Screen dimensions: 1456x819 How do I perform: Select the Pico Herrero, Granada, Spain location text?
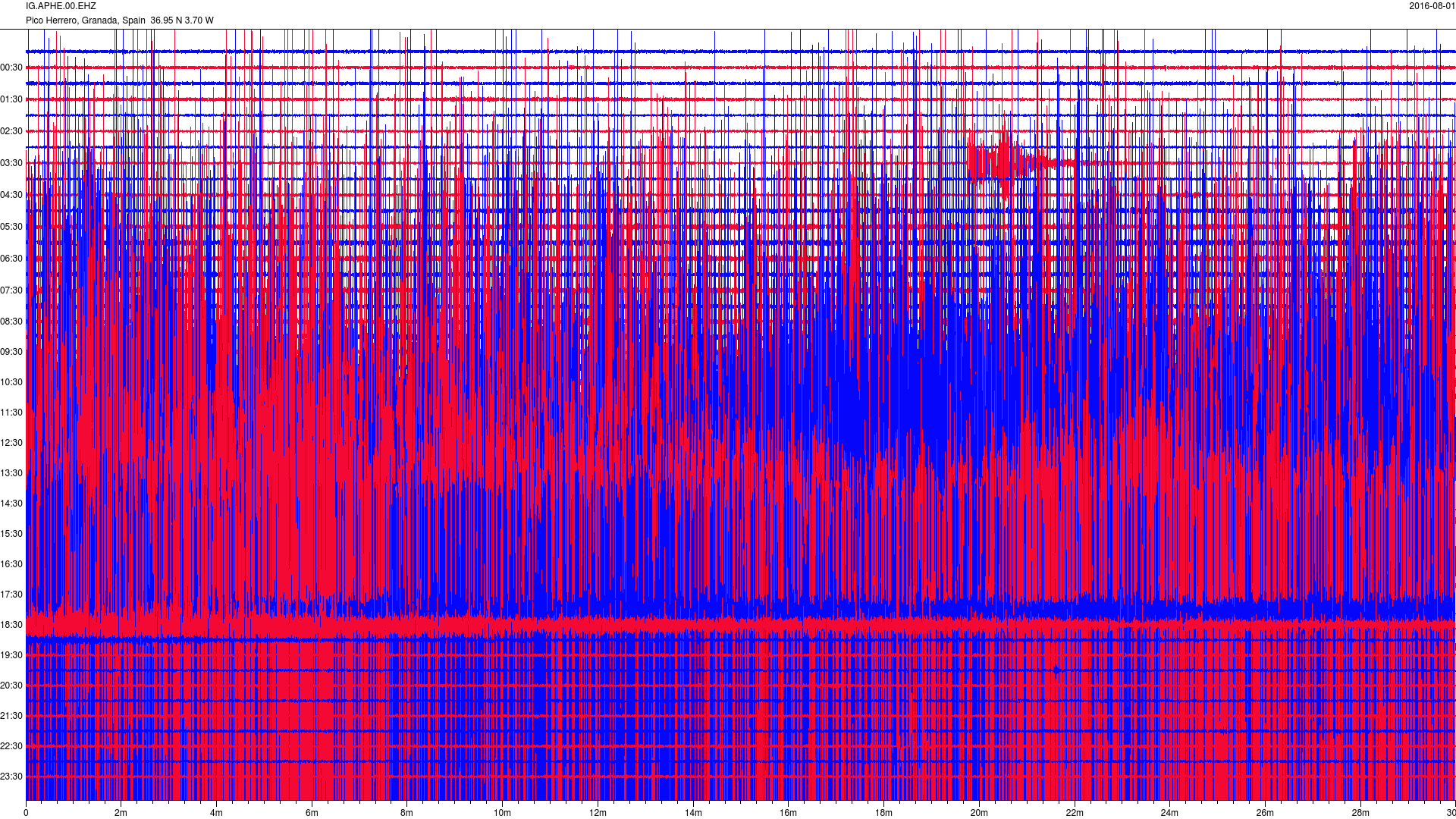(x=86, y=20)
